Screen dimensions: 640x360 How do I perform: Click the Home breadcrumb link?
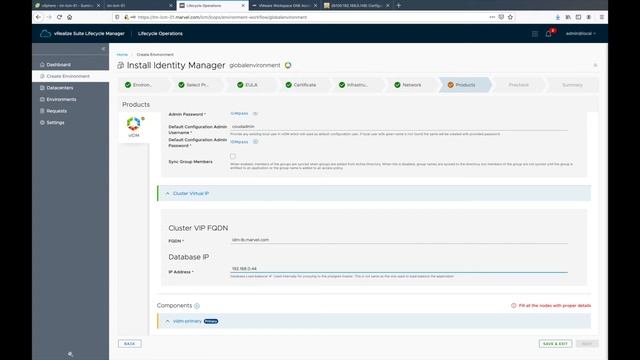122,54
